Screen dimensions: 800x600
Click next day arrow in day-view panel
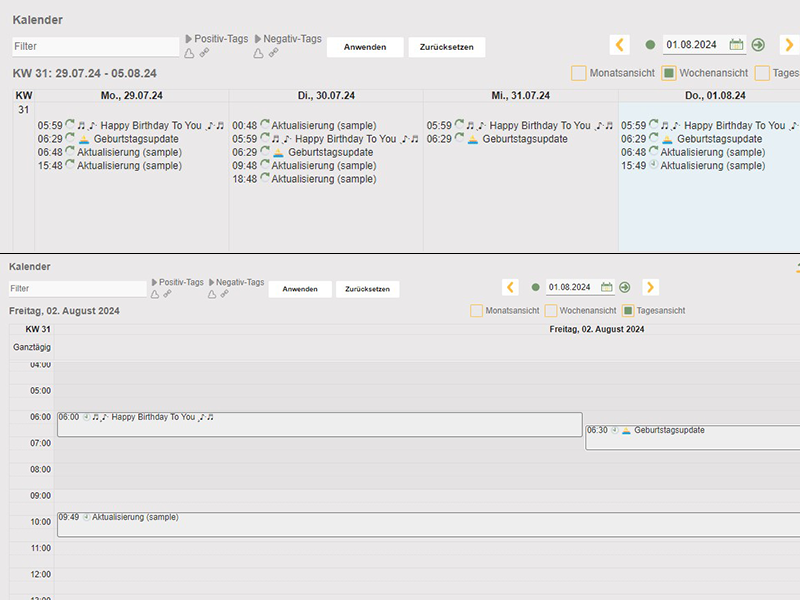[x=650, y=287]
